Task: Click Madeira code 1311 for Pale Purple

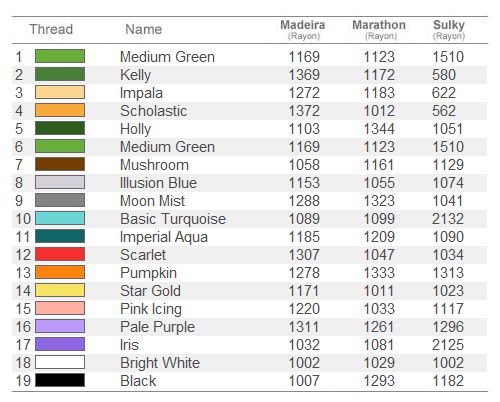Action: [304, 327]
